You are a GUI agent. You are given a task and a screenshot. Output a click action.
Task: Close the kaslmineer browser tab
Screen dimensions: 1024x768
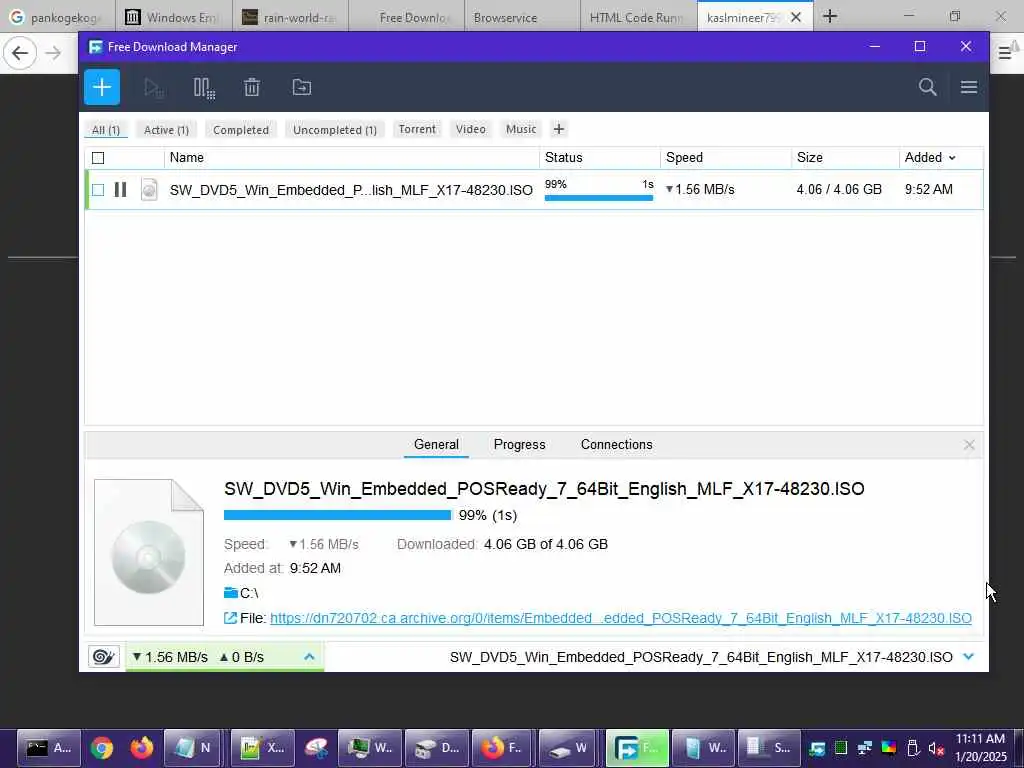pos(796,18)
